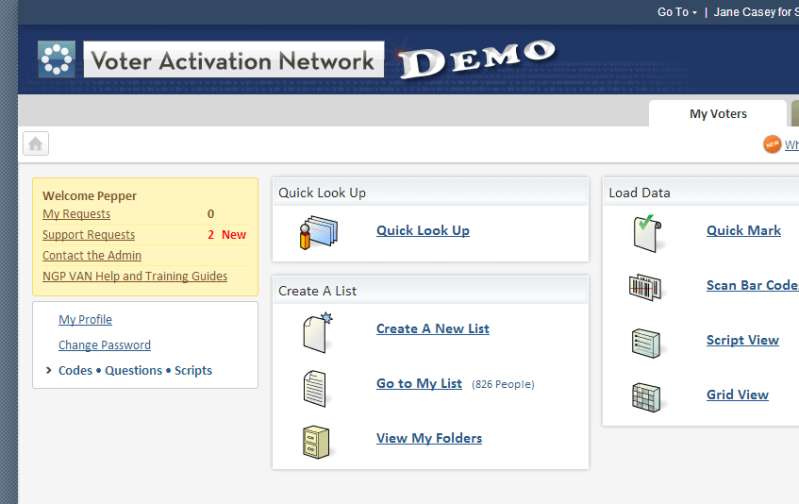The height and width of the screenshot is (504, 799).
Task: Click the Create A New List link
Action: [433, 329]
